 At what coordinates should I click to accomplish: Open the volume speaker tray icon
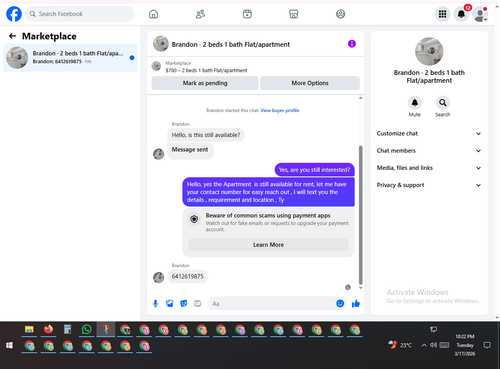pos(433,345)
